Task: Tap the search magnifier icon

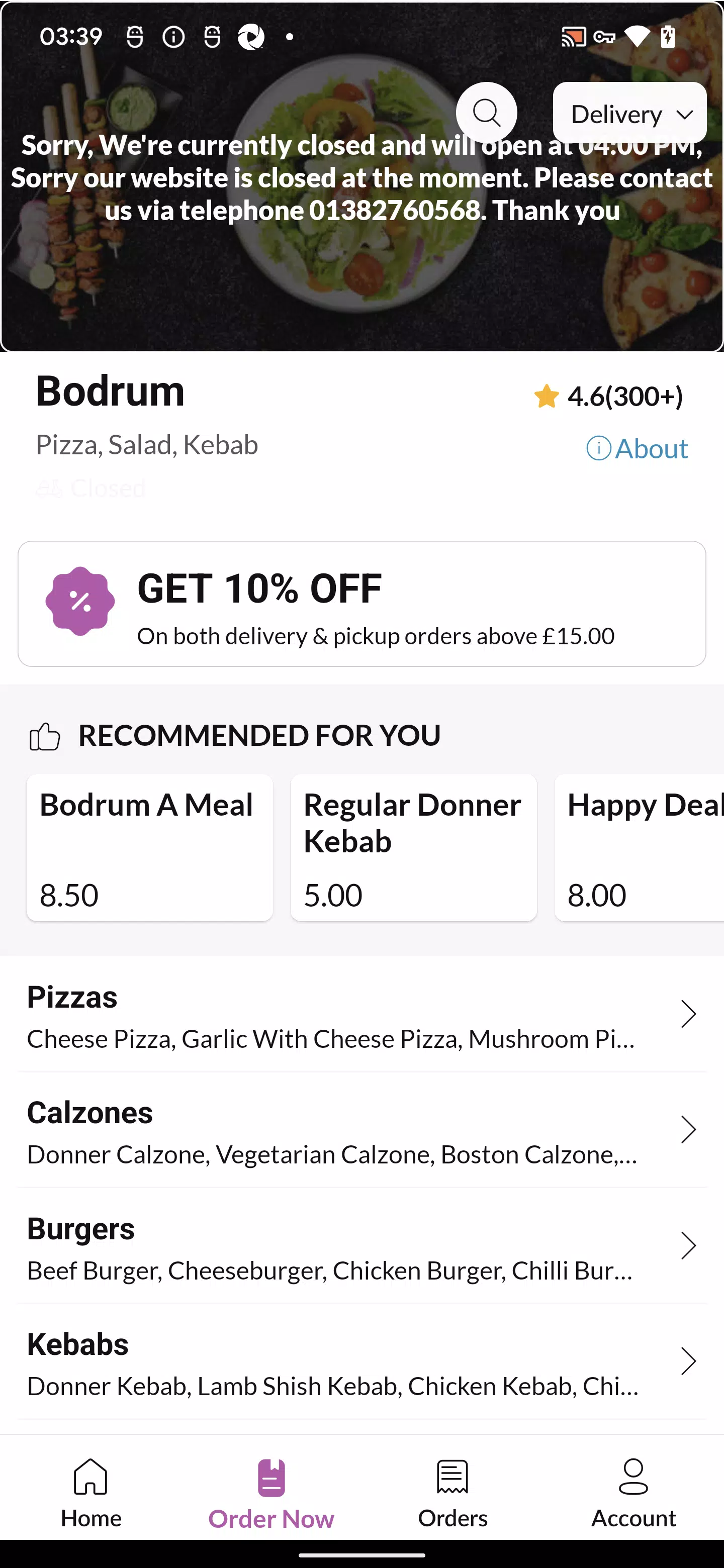Action: [487, 113]
